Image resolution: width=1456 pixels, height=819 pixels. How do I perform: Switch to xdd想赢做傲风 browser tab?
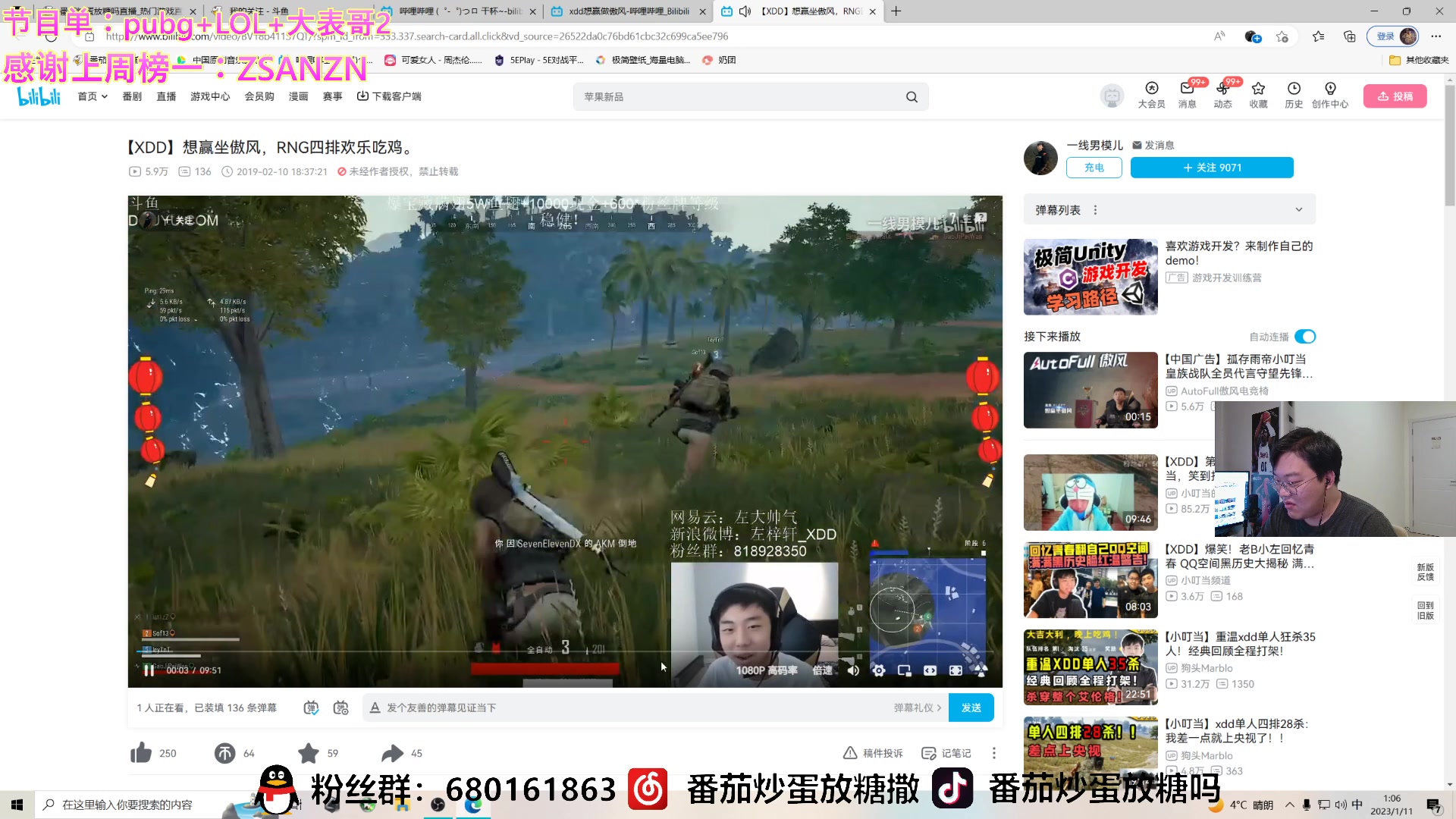[629, 11]
